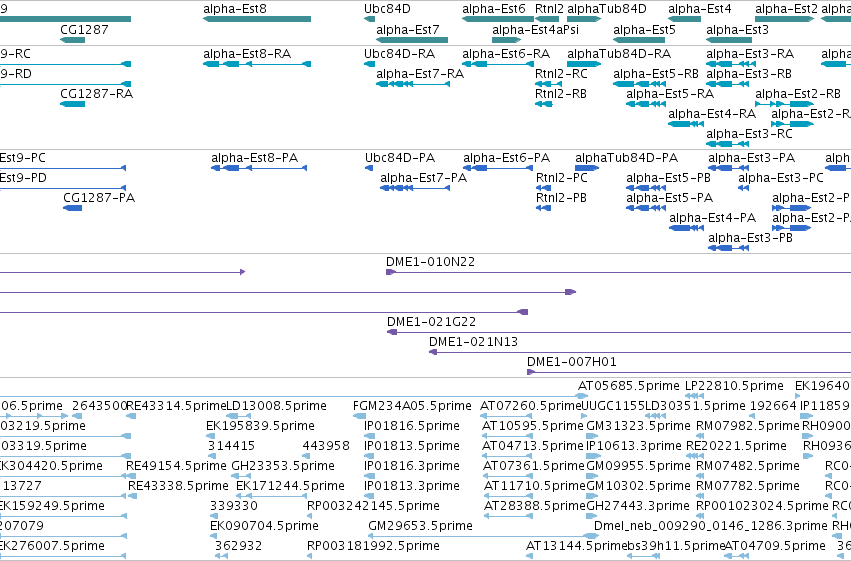Click BAC clone DME1-021G22
Screen dimensions: 851x561
(619, 332)
